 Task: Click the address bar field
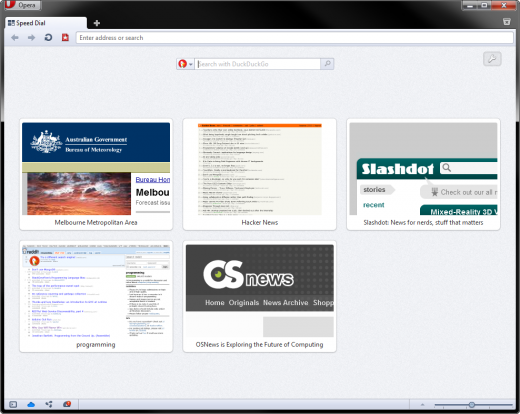[295, 38]
